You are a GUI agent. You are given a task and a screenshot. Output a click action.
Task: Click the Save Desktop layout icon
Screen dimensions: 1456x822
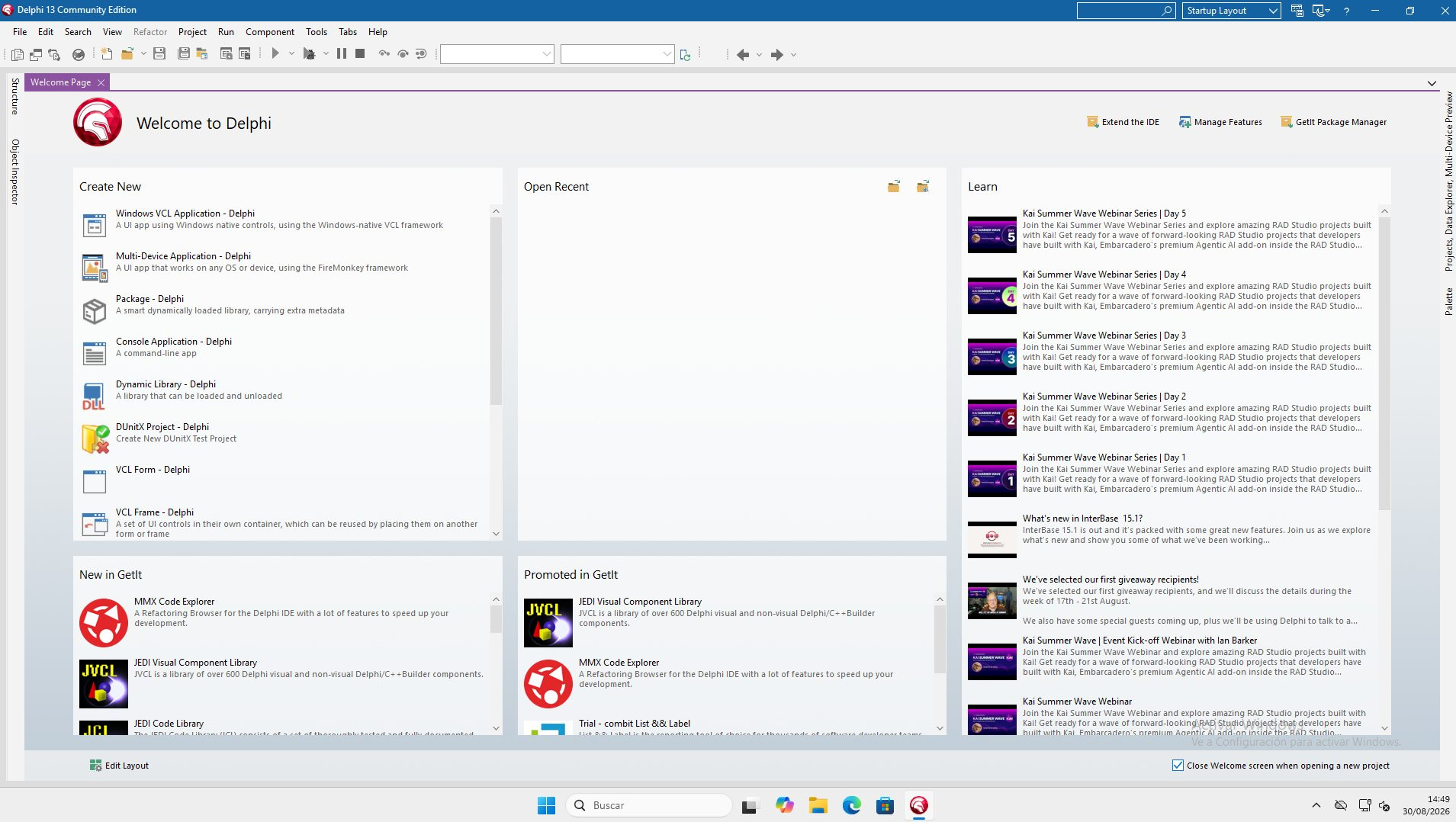click(1297, 11)
